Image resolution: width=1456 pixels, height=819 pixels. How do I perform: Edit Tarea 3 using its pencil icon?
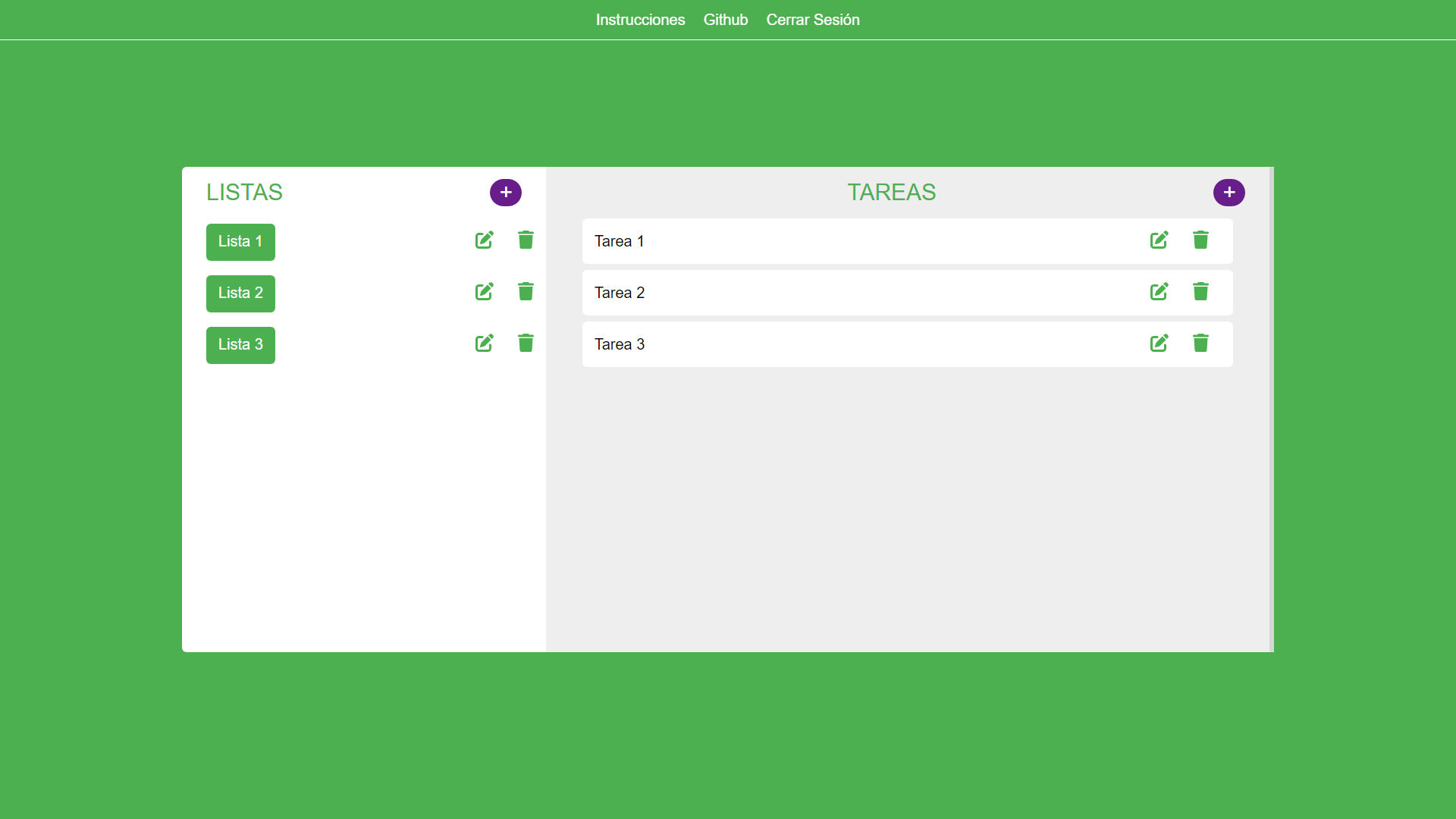tap(1159, 343)
